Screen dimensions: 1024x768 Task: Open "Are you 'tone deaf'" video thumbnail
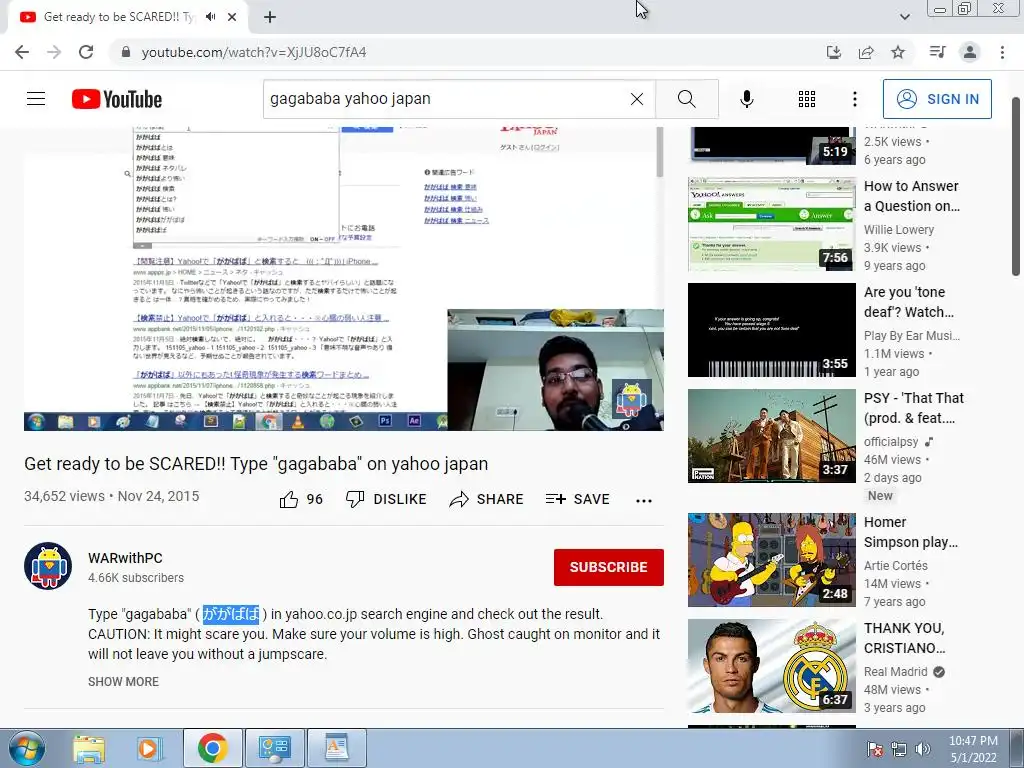[x=771, y=330]
